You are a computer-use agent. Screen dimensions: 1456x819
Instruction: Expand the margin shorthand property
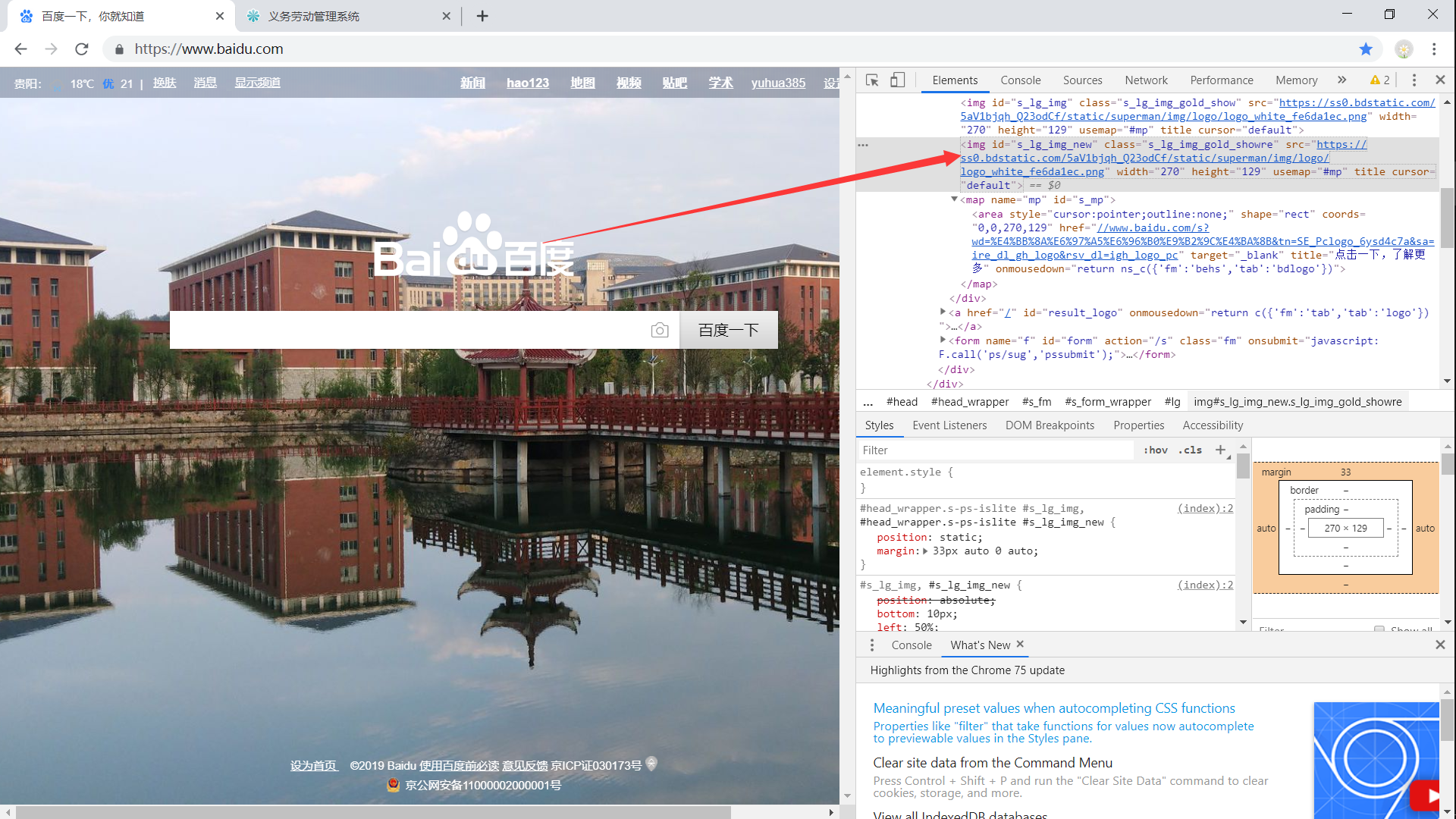tap(925, 551)
